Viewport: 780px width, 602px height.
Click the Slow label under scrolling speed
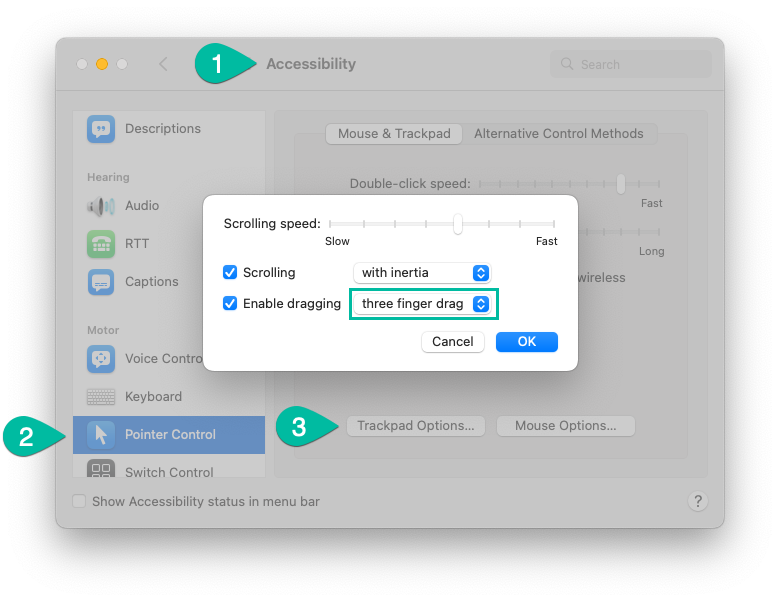(337, 241)
